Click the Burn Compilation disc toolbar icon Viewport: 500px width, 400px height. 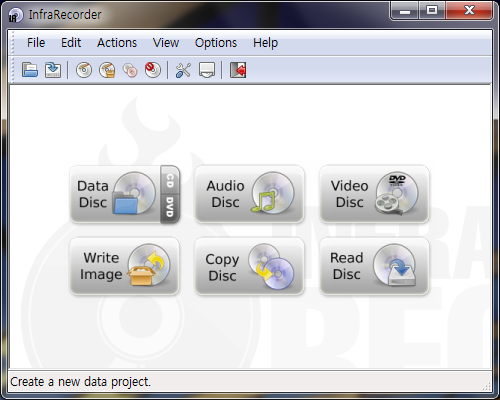[x=84, y=70]
